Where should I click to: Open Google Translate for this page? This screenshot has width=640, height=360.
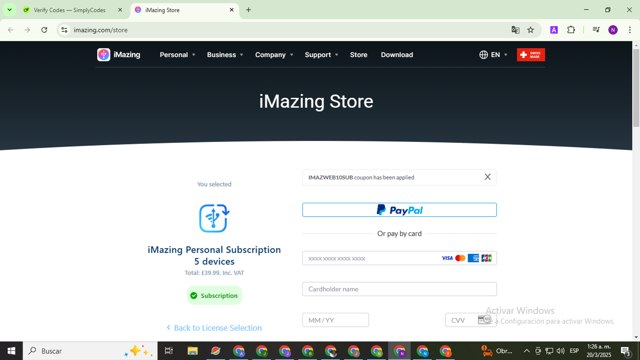tap(515, 30)
